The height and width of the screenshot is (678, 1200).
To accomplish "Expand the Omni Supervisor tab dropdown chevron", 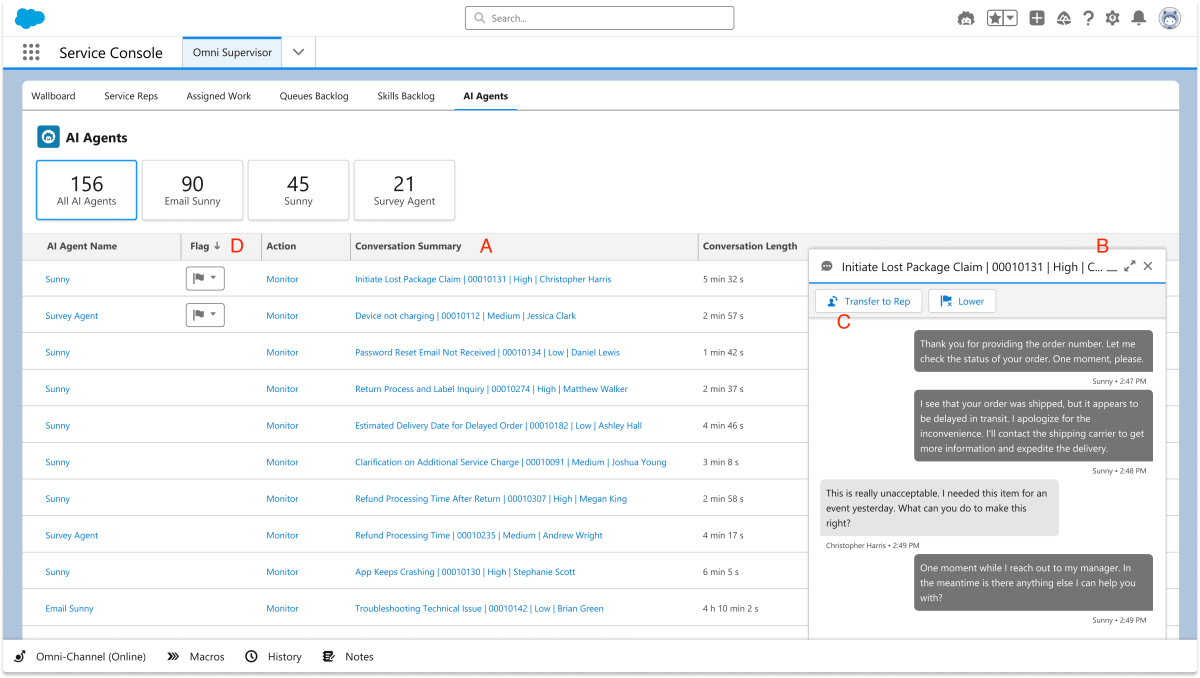I will [x=297, y=52].
